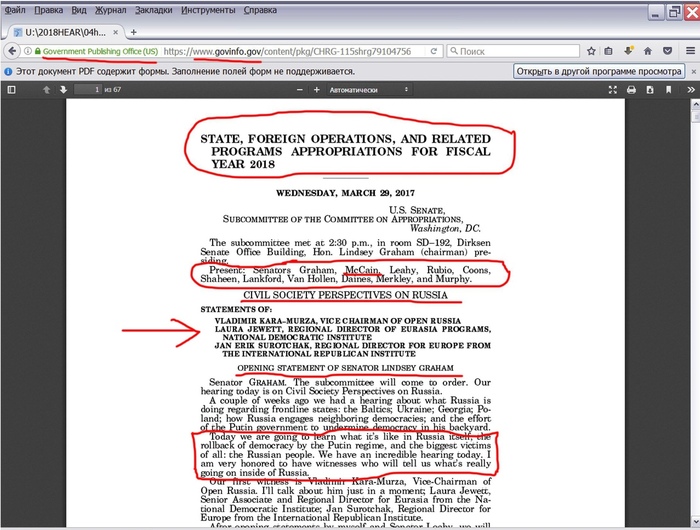Image resolution: width=700 pixels, height=530 pixels.
Task: Open the Файл menu
Action: click(x=15, y=10)
